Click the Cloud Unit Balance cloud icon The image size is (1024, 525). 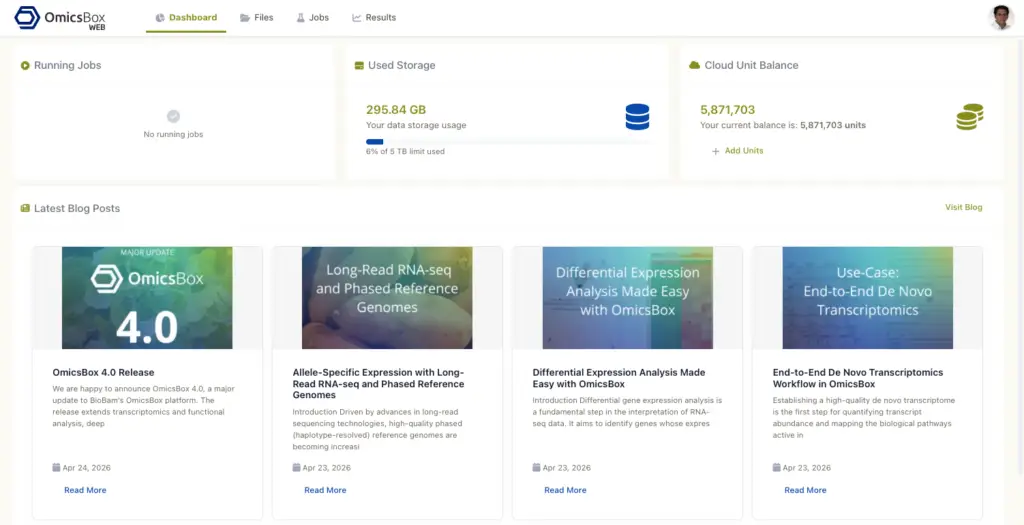tap(694, 66)
